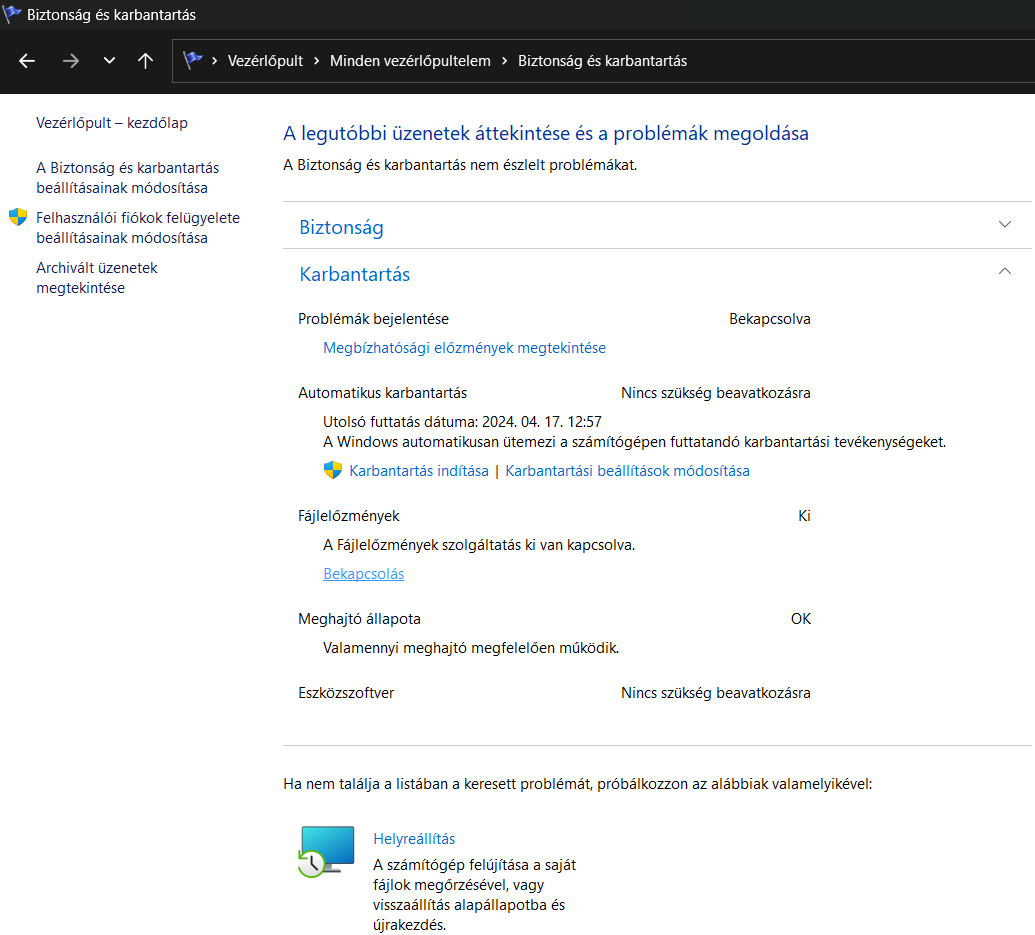This screenshot has width=1035, height=935.
Task: Open Felhasználói fiókok felügyelete beállításainak módosítása
Action: (x=138, y=228)
